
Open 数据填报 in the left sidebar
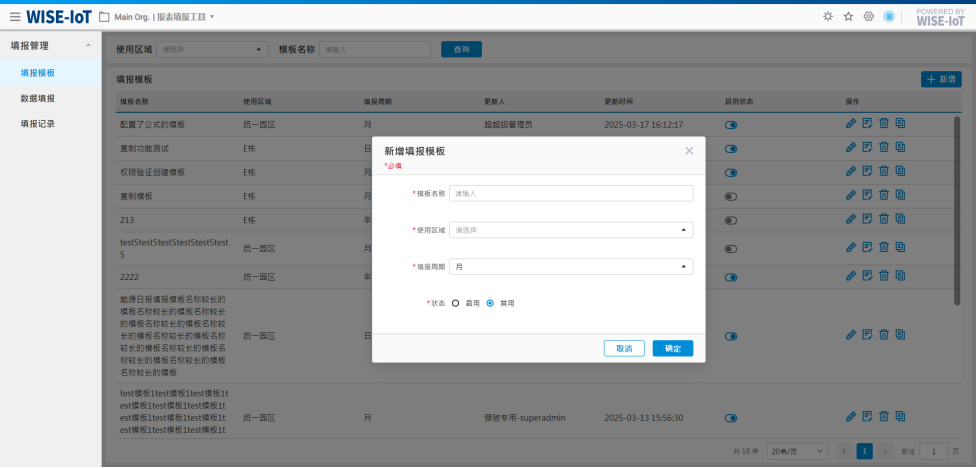click(x=38, y=98)
